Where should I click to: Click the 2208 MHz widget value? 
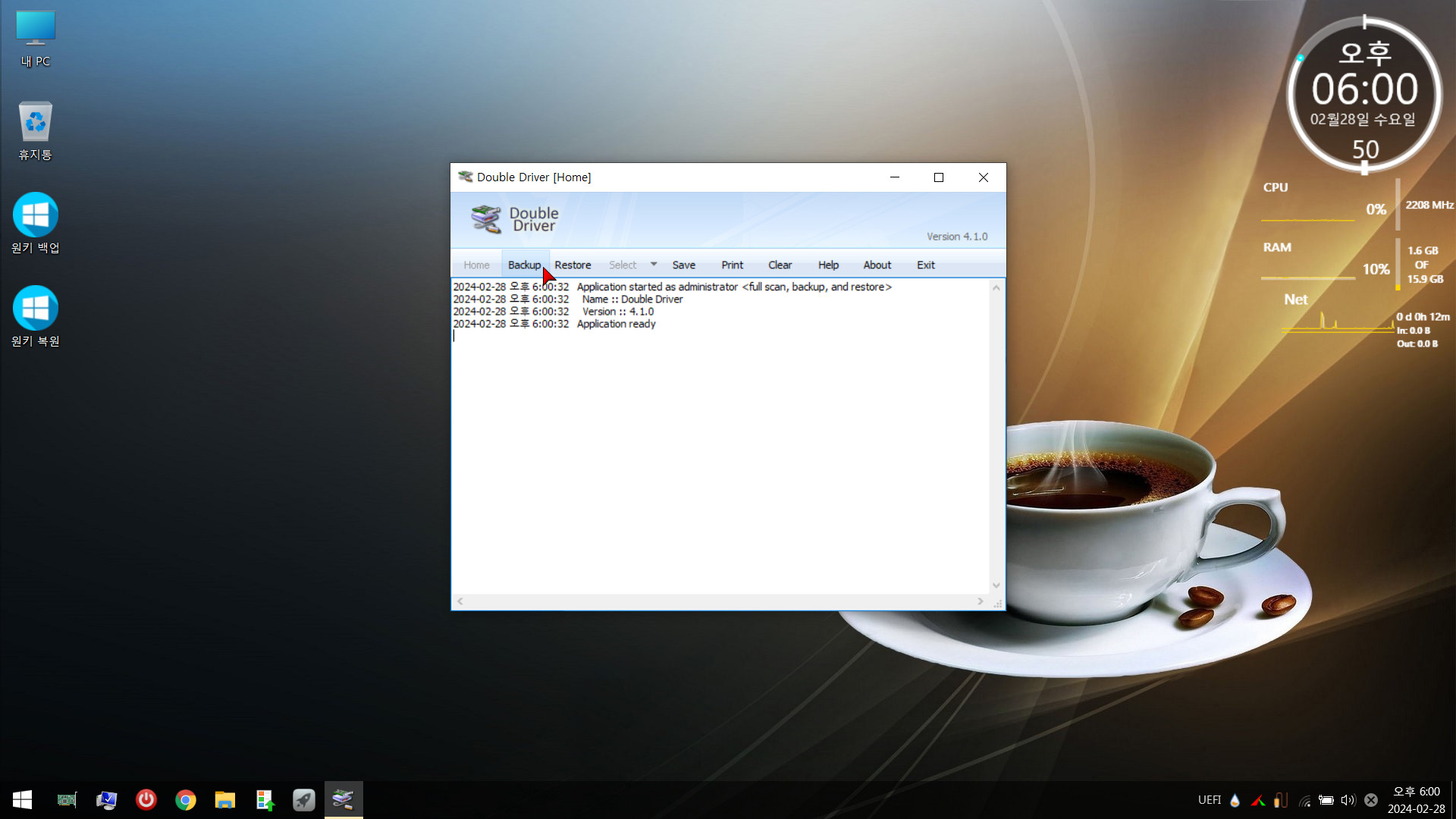tap(1429, 205)
